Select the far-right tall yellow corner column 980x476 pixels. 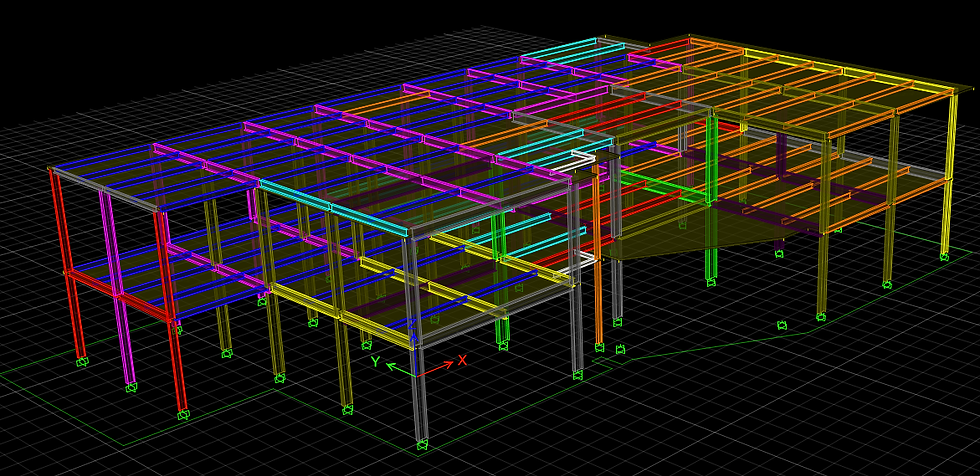pyautogui.click(x=949, y=174)
